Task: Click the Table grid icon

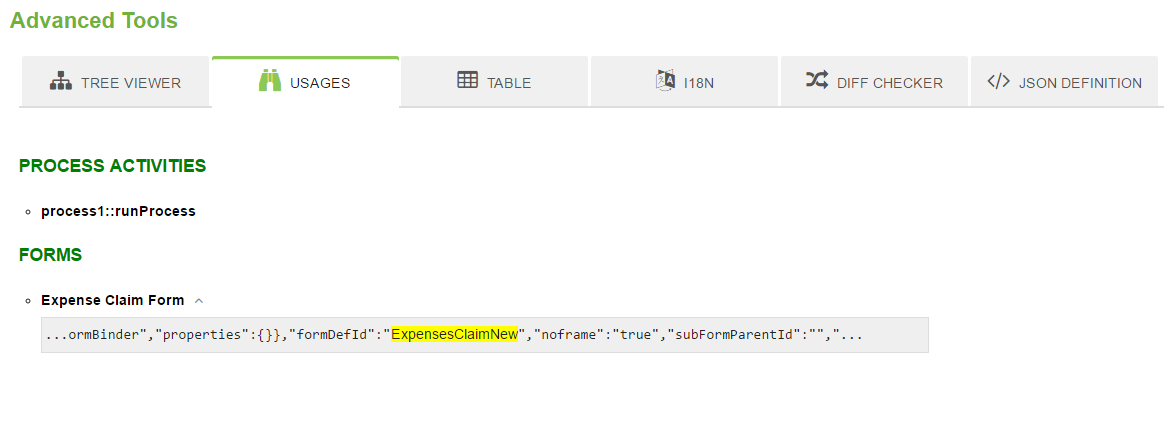Action: (467, 81)
